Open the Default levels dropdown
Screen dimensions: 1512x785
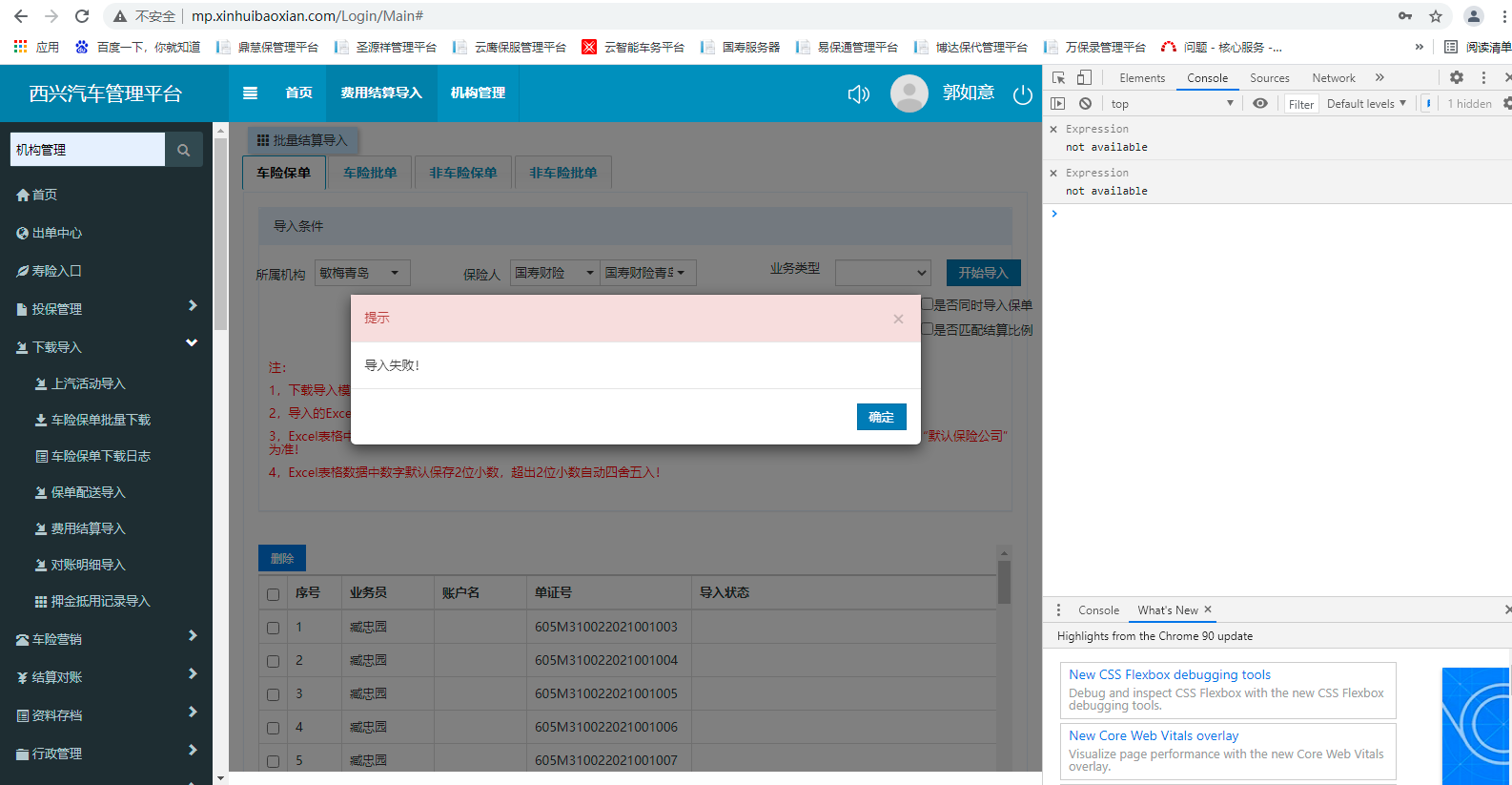pos(1365,103)
